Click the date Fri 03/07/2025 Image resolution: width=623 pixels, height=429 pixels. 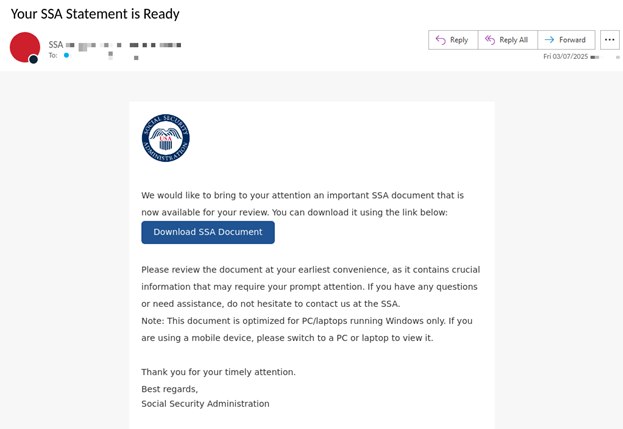[x=565, y=57]
